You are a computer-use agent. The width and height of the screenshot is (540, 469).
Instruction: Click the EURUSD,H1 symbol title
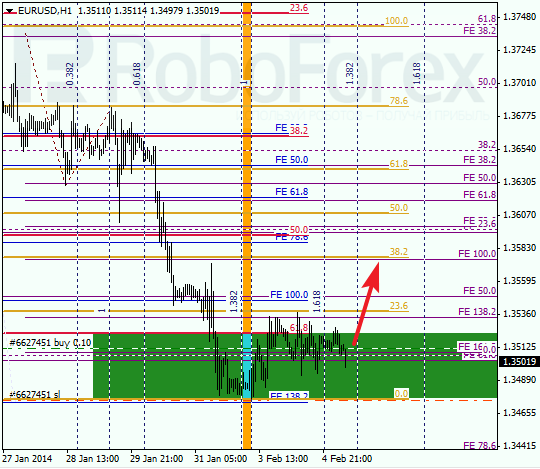(x=45, y=11)
